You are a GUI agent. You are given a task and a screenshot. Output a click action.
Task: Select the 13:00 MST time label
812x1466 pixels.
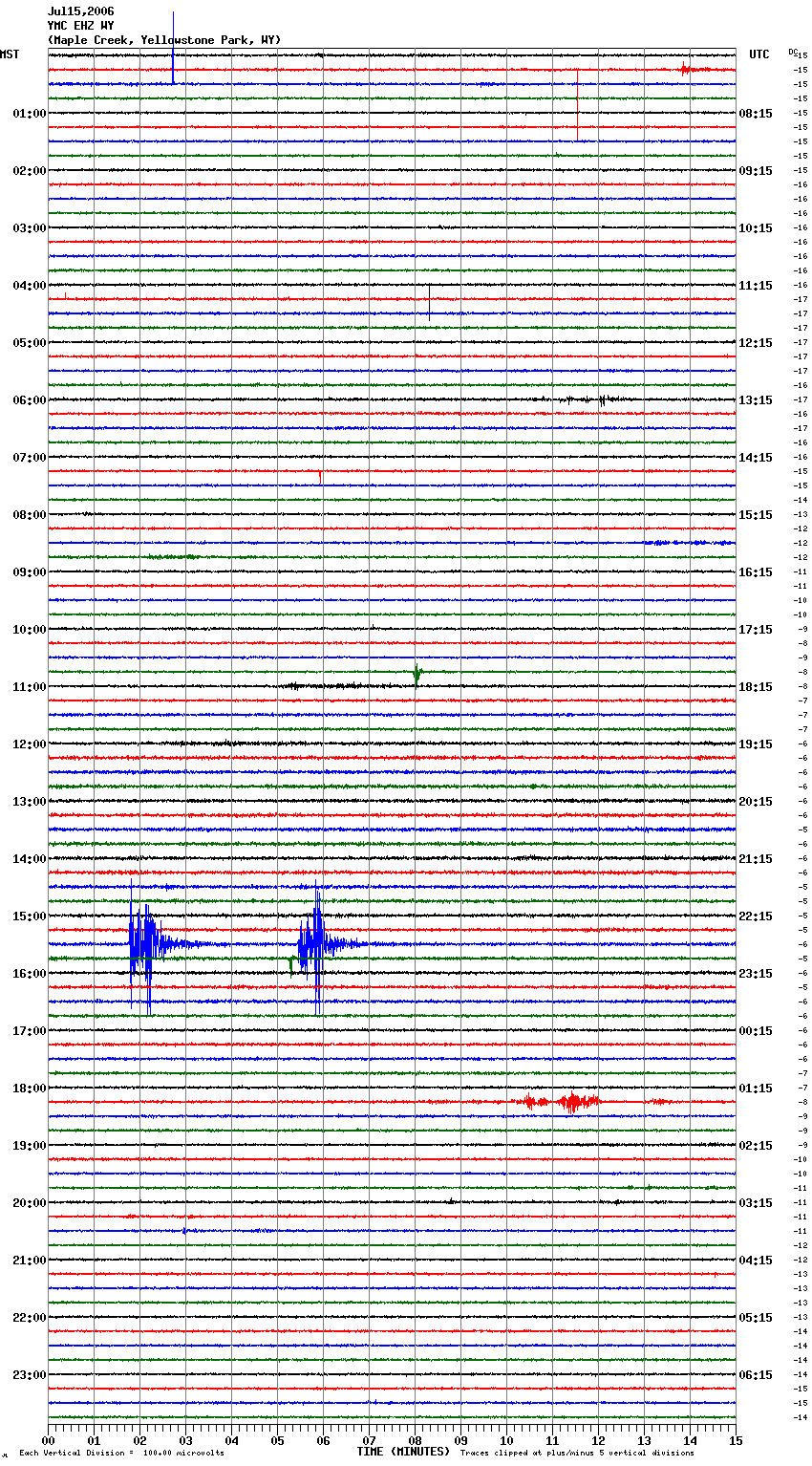pos(30,802)
